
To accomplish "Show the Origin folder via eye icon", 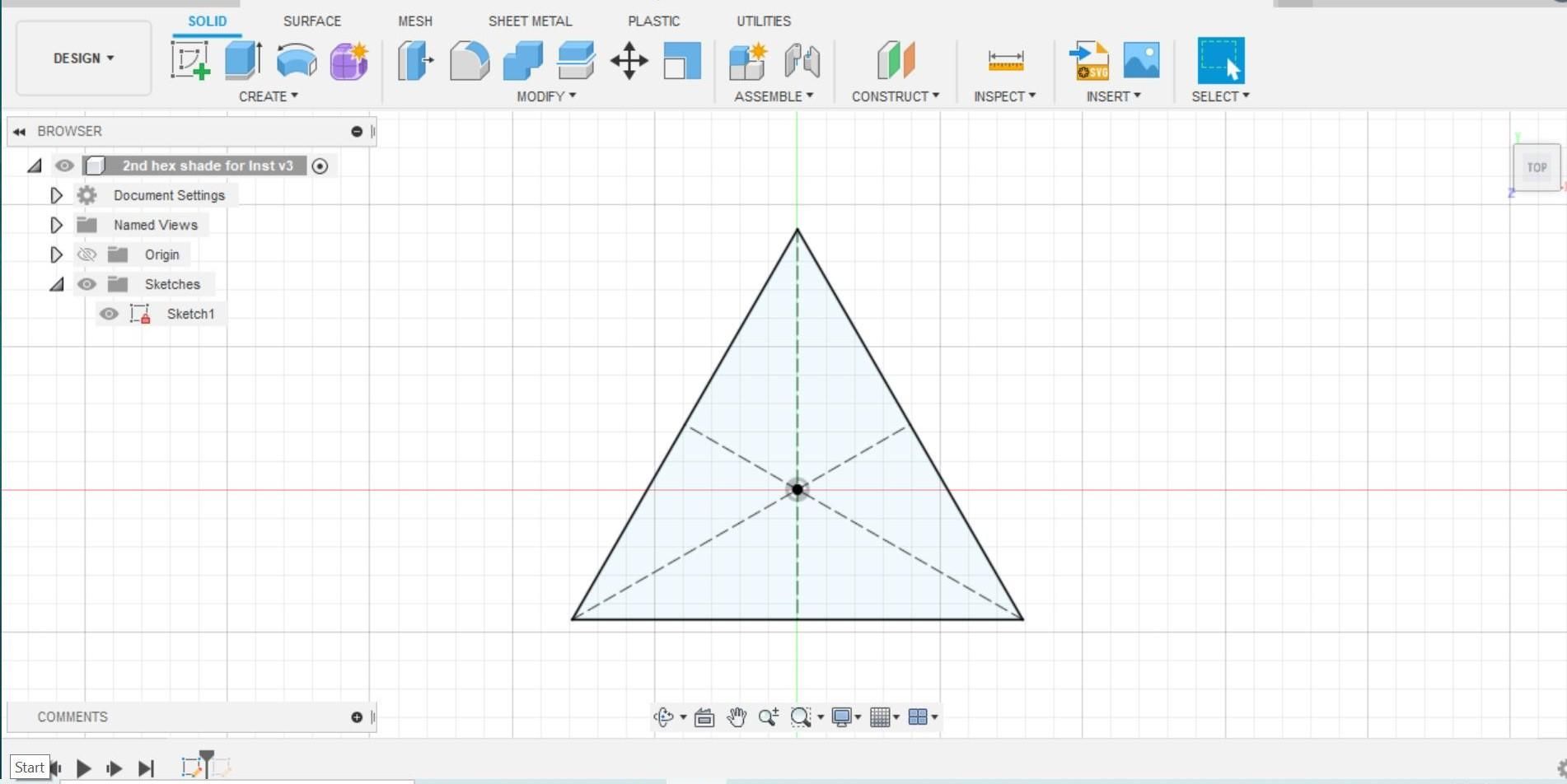I will click(87, 254).
